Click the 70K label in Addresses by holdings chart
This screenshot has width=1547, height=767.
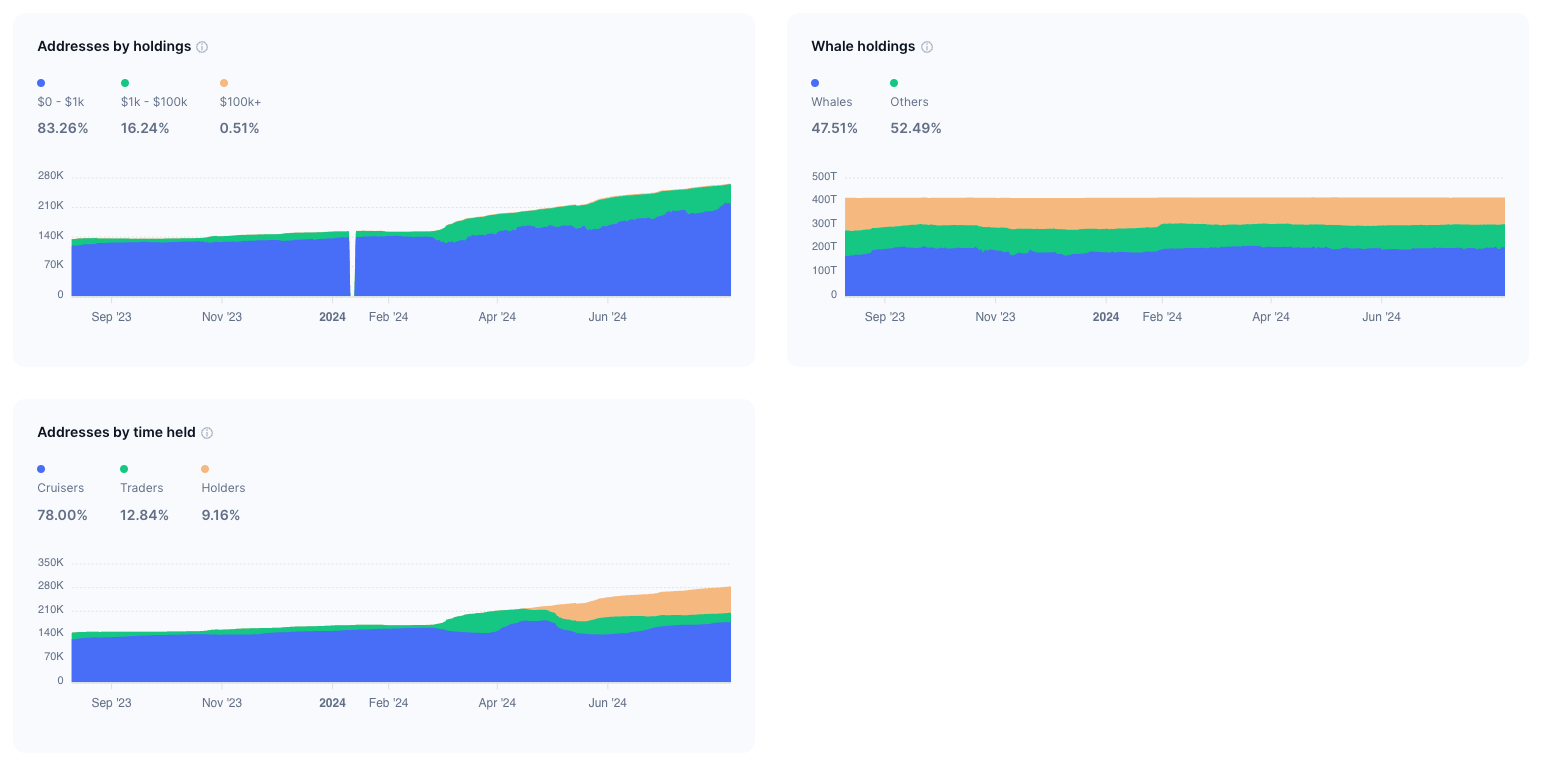pyautogui.click(x=53, y=265)
